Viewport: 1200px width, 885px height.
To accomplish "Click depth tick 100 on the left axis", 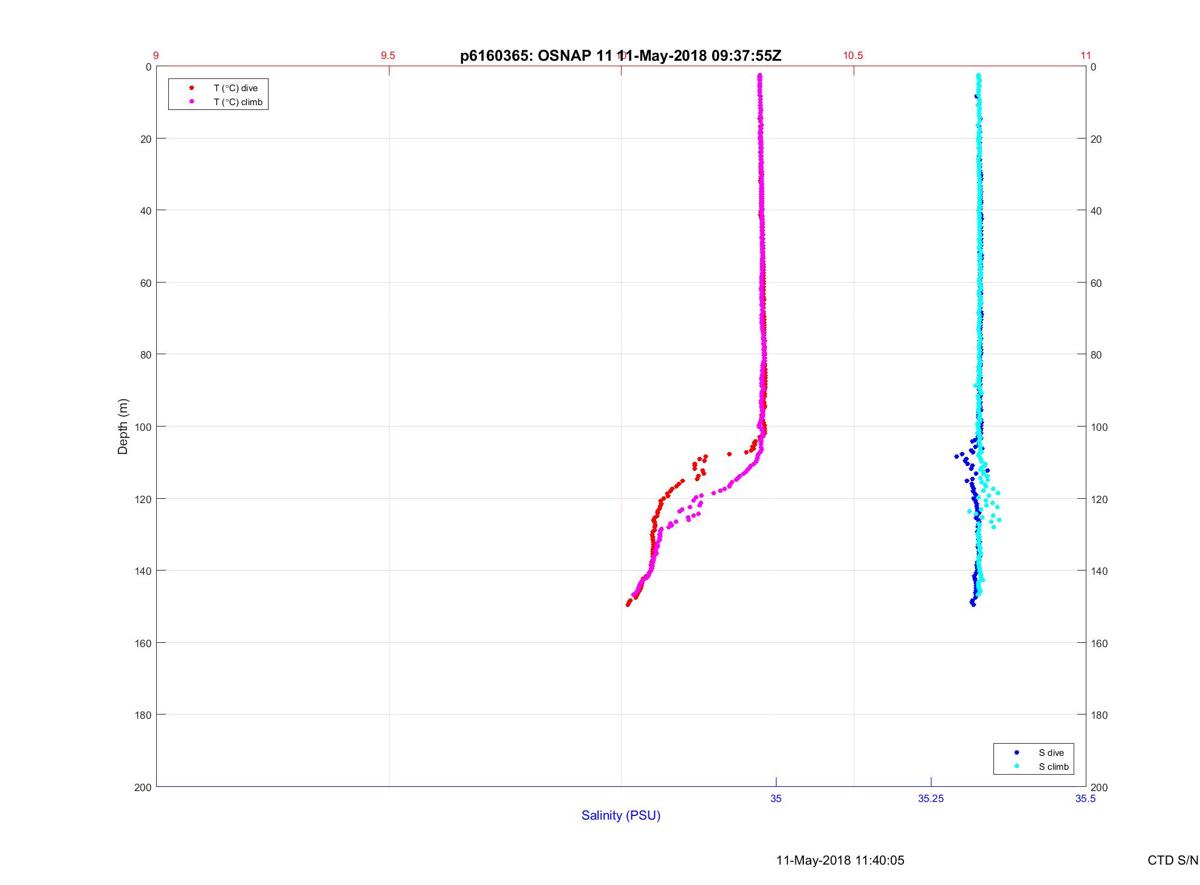I will [142, 427].
